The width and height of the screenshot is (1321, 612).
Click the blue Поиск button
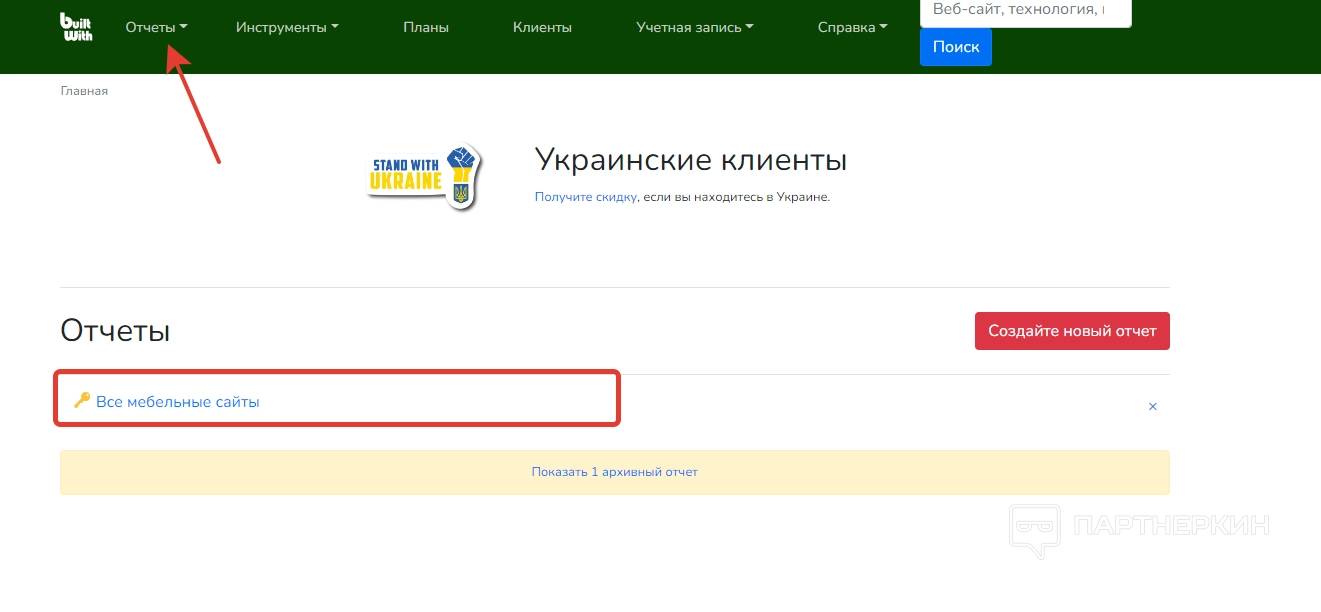point(956,47)
